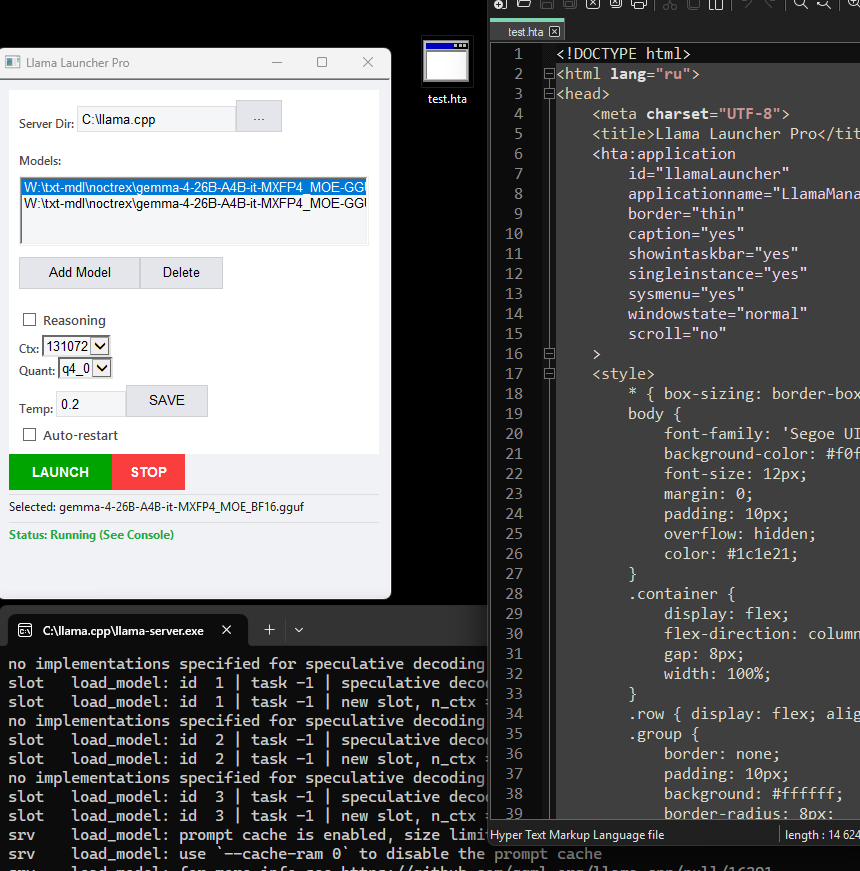Click the 'singleinstance="yes"' code line
This screenshot has width=860, height=871.
(x=717, y=273)
